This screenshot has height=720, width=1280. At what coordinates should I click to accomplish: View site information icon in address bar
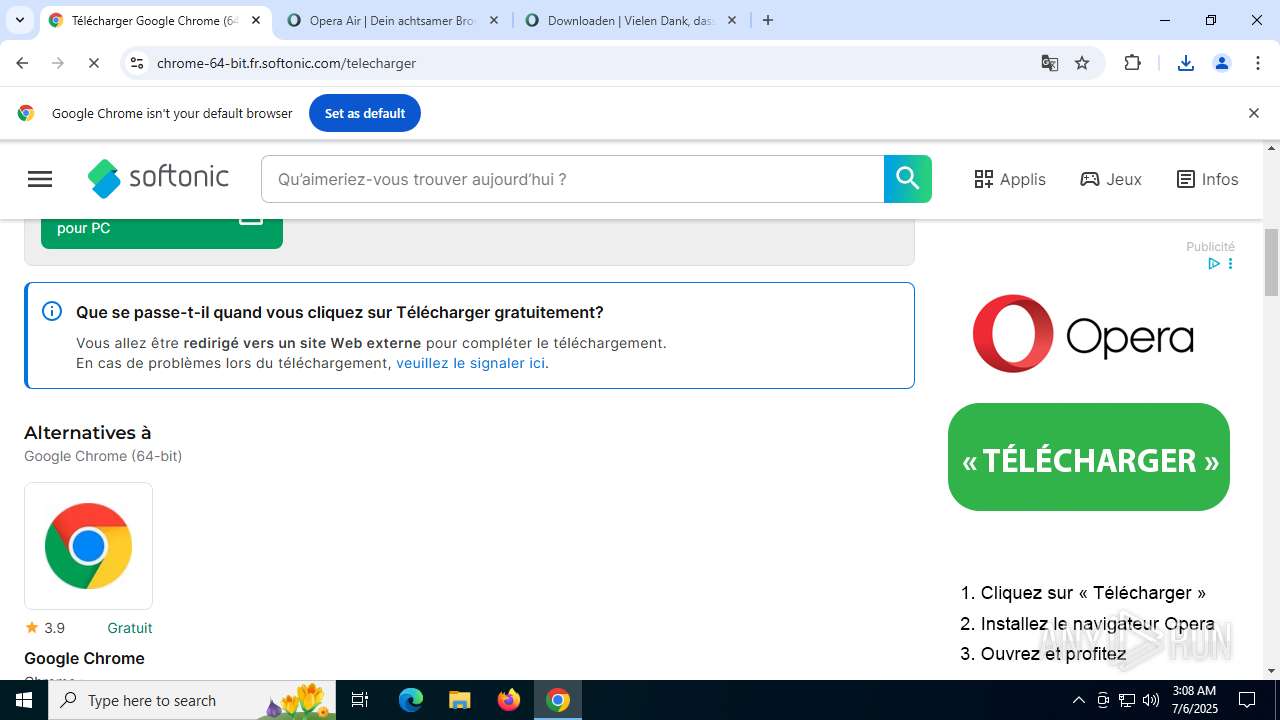pos(137,63)
